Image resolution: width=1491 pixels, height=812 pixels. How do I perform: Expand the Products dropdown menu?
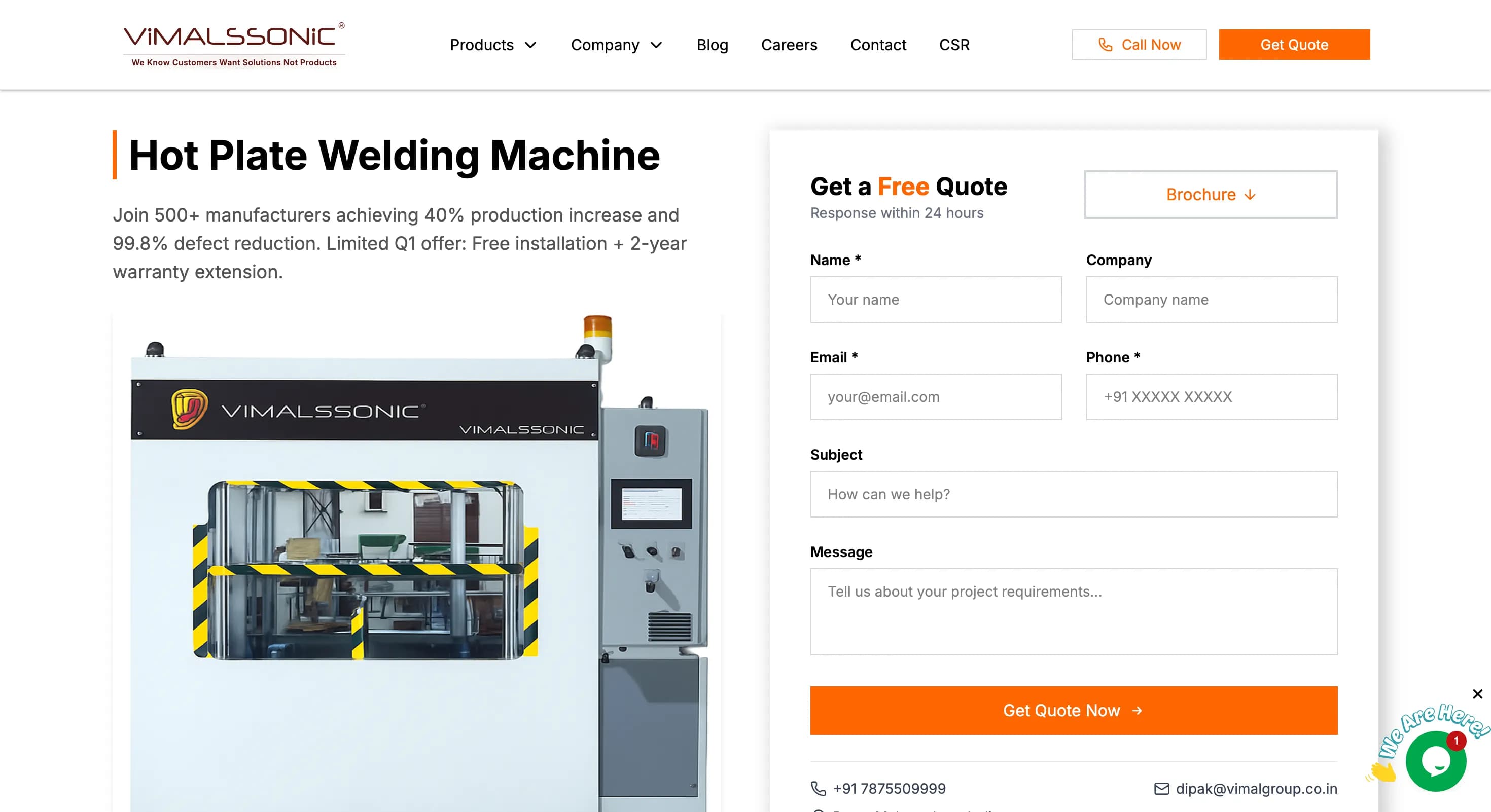(493, 45)
